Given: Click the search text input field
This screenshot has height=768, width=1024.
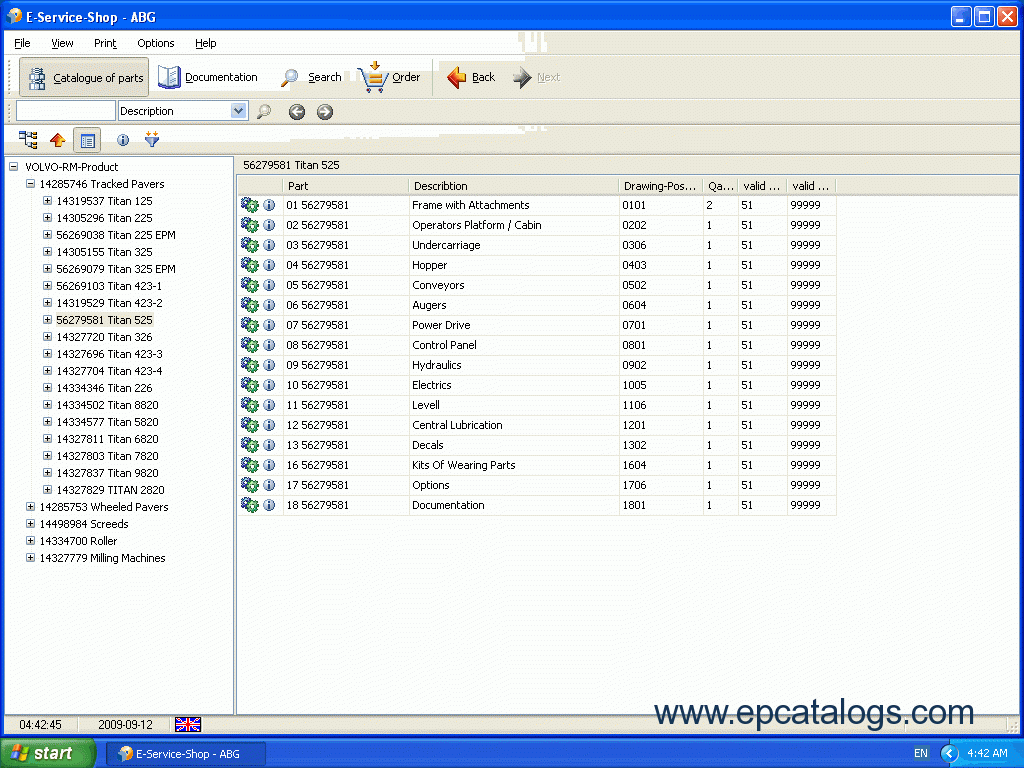Looking at the screenshot, I should coord(65,111).
